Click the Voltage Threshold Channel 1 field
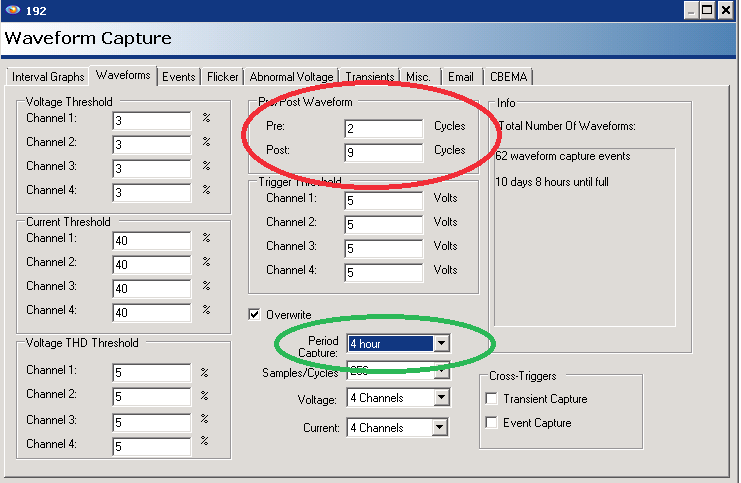 (152, 121)
